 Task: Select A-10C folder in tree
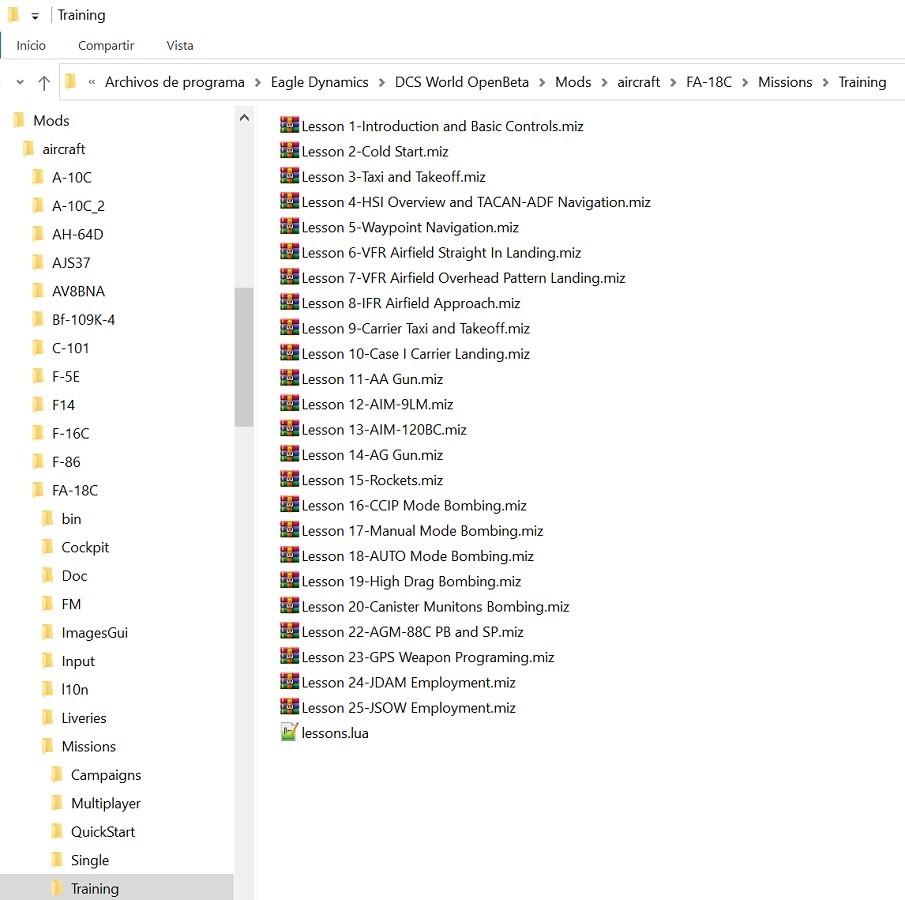click(72, 177)
